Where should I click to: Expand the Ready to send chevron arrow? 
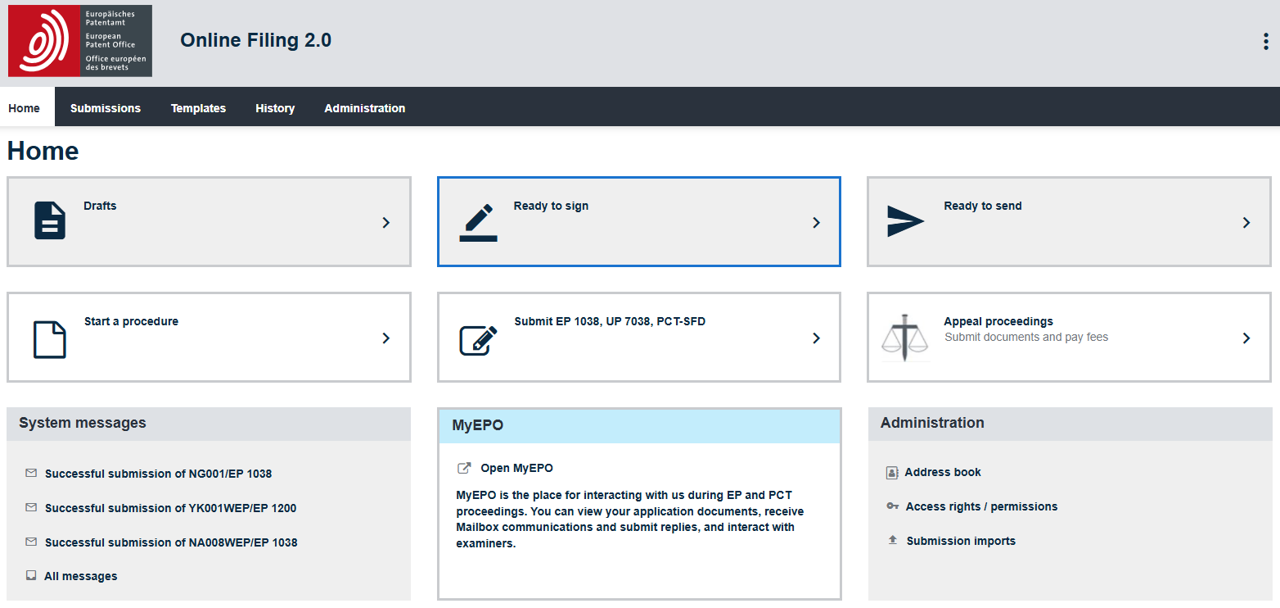tap(1246, 223)
